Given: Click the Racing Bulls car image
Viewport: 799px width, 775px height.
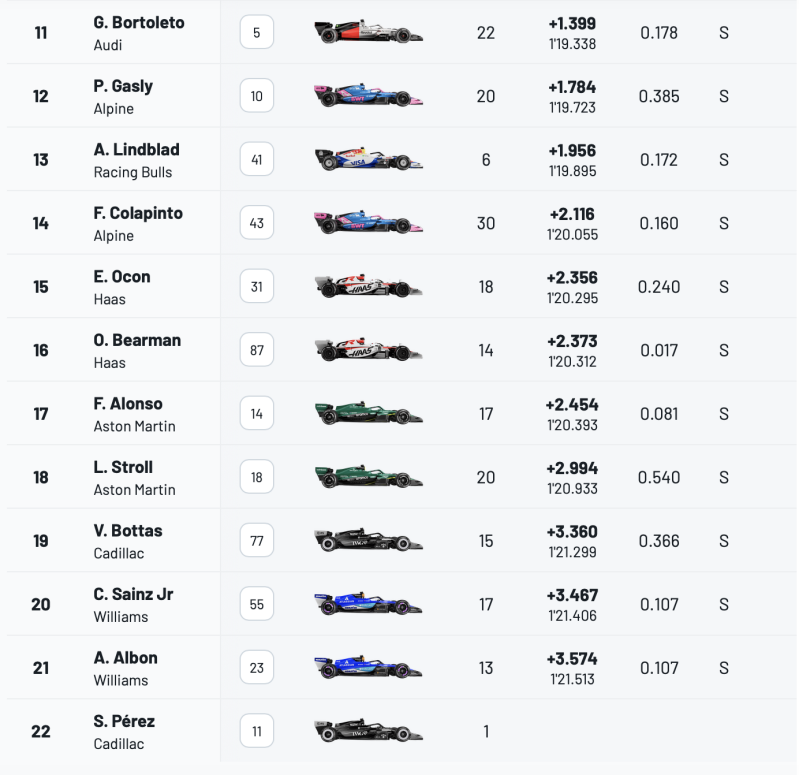Looking at the screenshot, I should 368,158.
